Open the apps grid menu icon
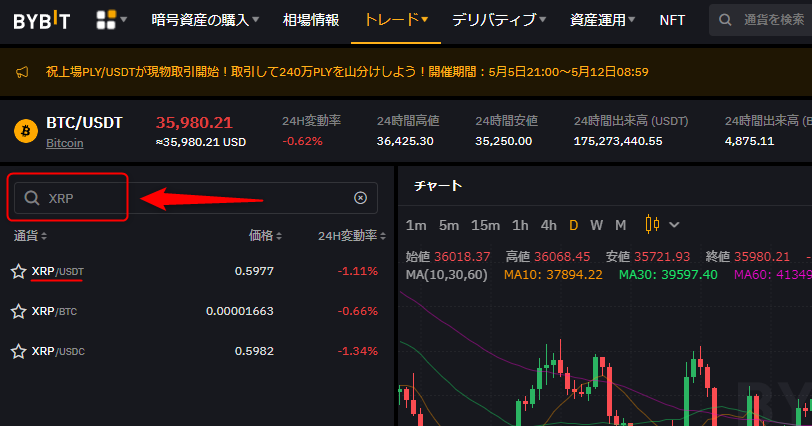The height and width of the screenshot is (426, 812). click(x=106, y=20)
